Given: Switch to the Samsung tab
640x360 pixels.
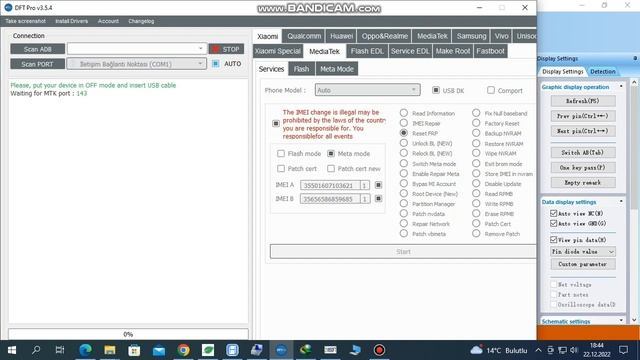Looking at the screenshot, I should pyautogui.click(x=471, y=36).
